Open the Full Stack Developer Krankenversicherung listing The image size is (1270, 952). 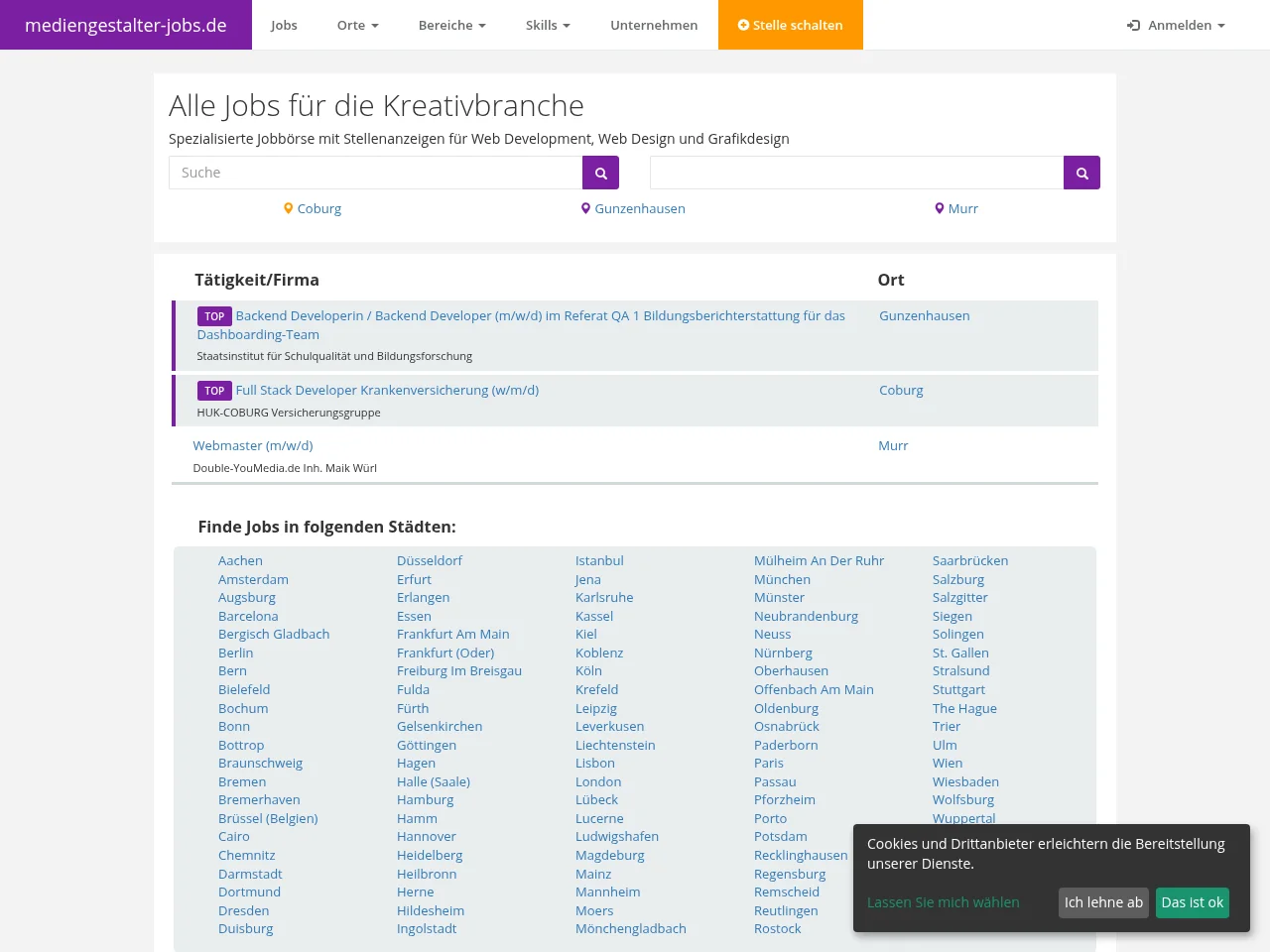click(387, 391)
